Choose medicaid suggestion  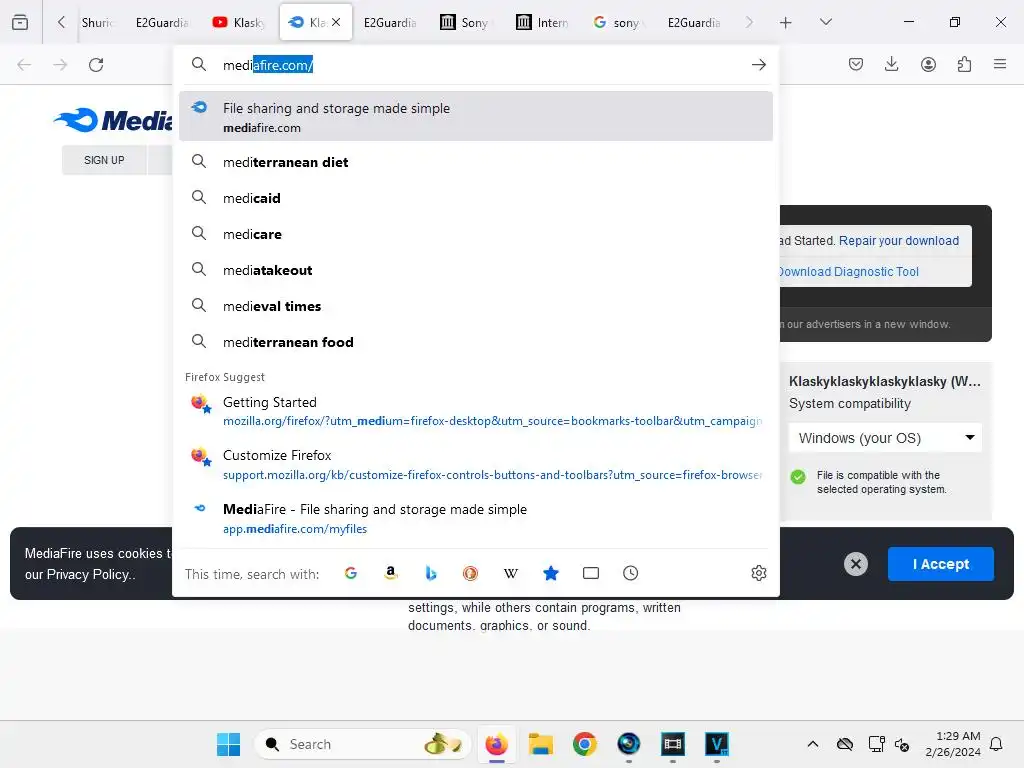click(x=475, y=198)
